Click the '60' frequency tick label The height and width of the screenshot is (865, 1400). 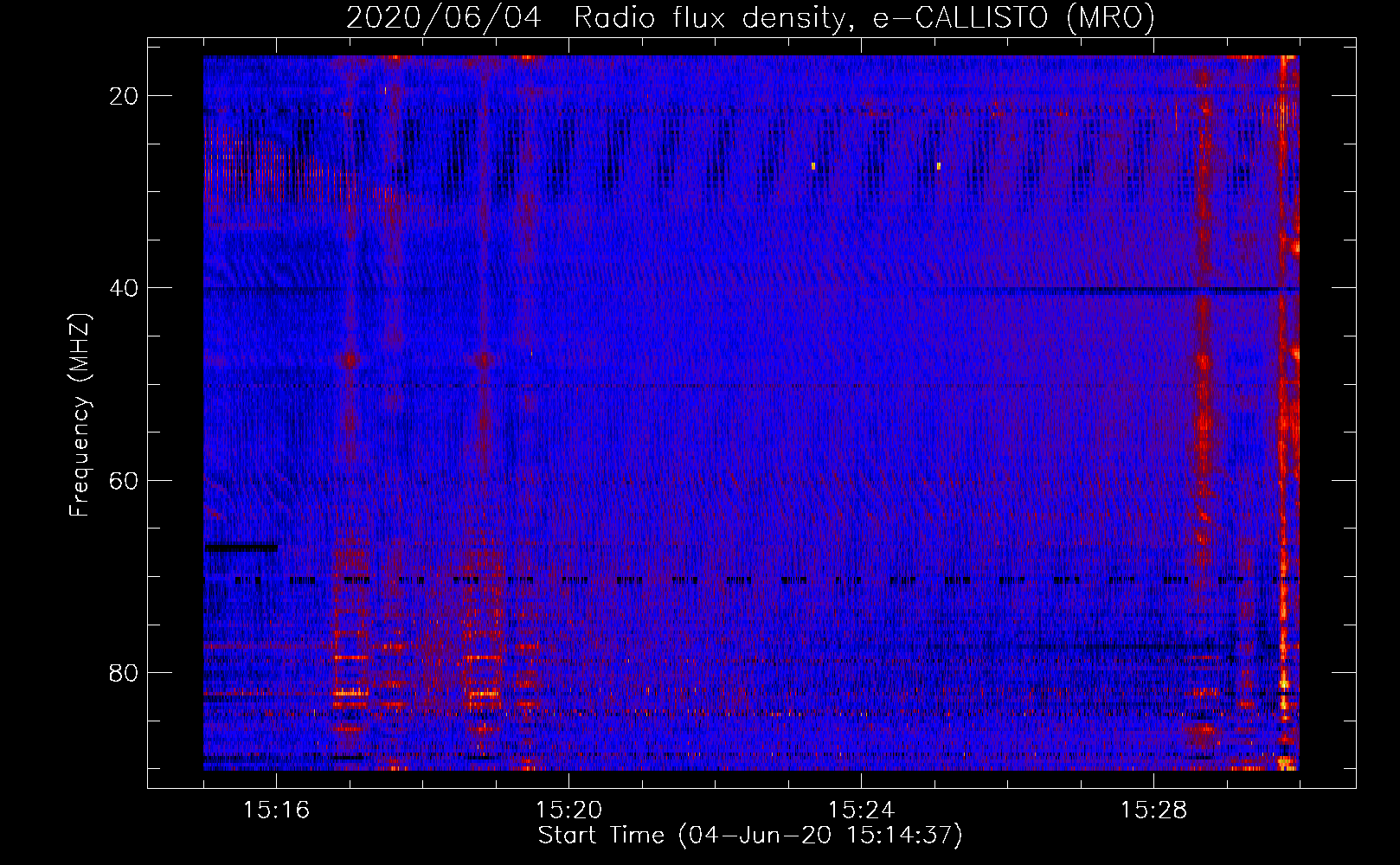point(124,480)
